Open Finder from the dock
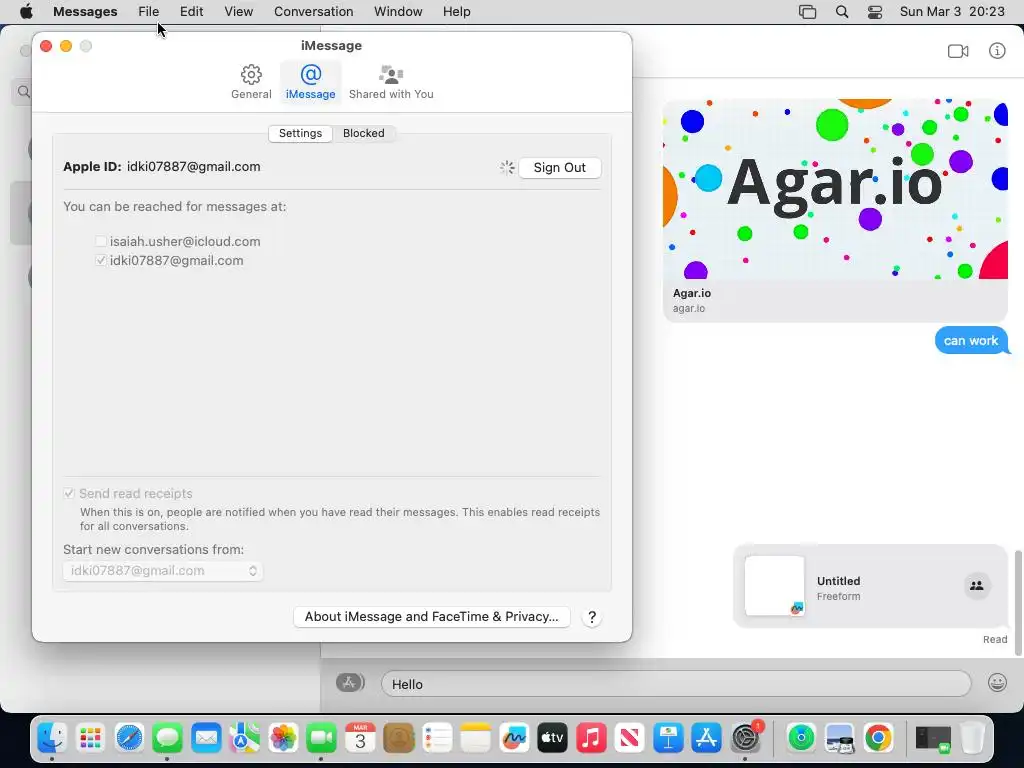Viewport: 1024px width, 768px height. pos(52,738)
